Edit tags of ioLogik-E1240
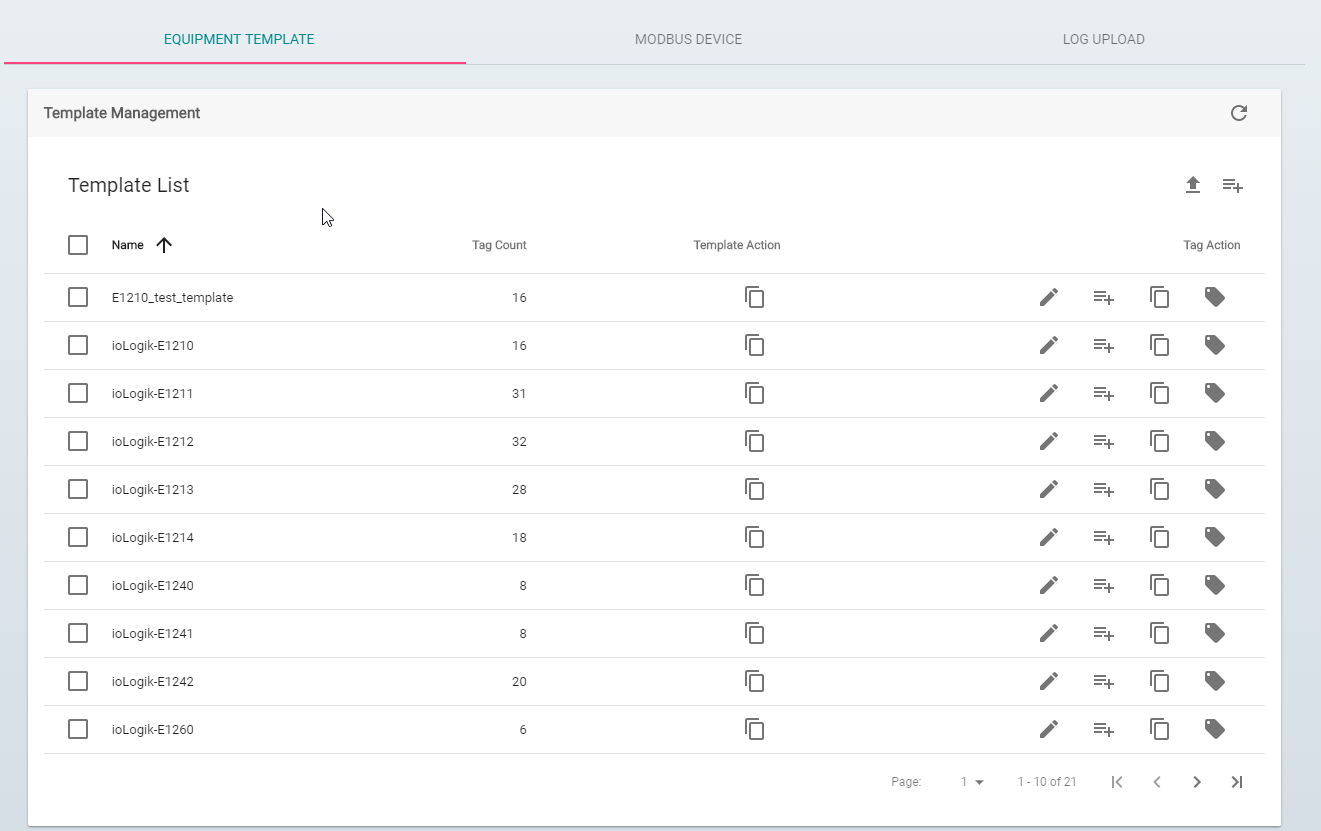This screenshot has height=831, width=1321. (x=1049, y=585)
